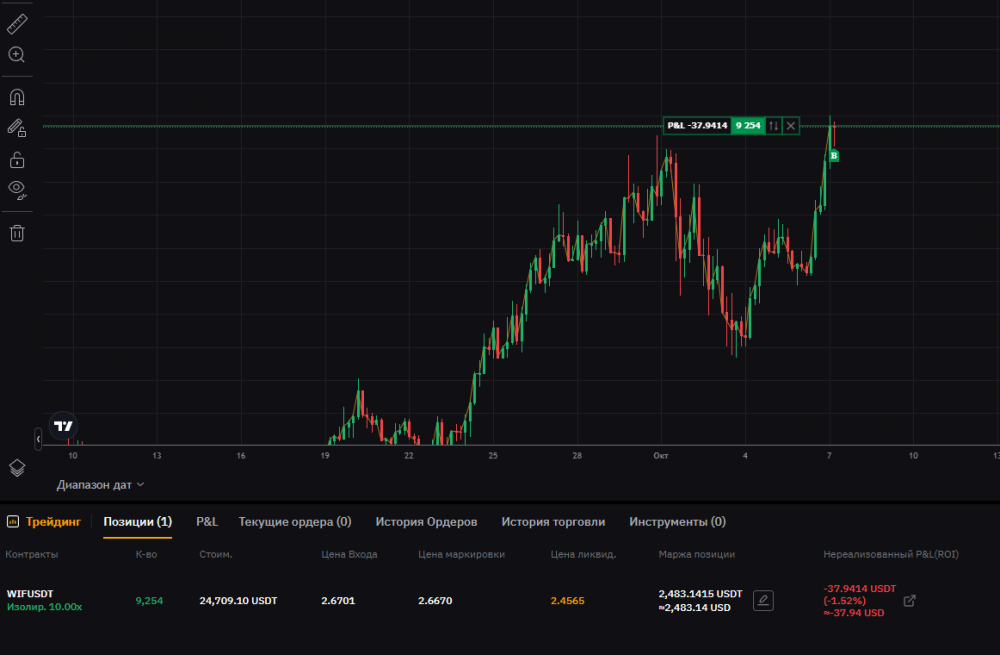
Task: Click the green B buy marker
Action: pos(834,156)
